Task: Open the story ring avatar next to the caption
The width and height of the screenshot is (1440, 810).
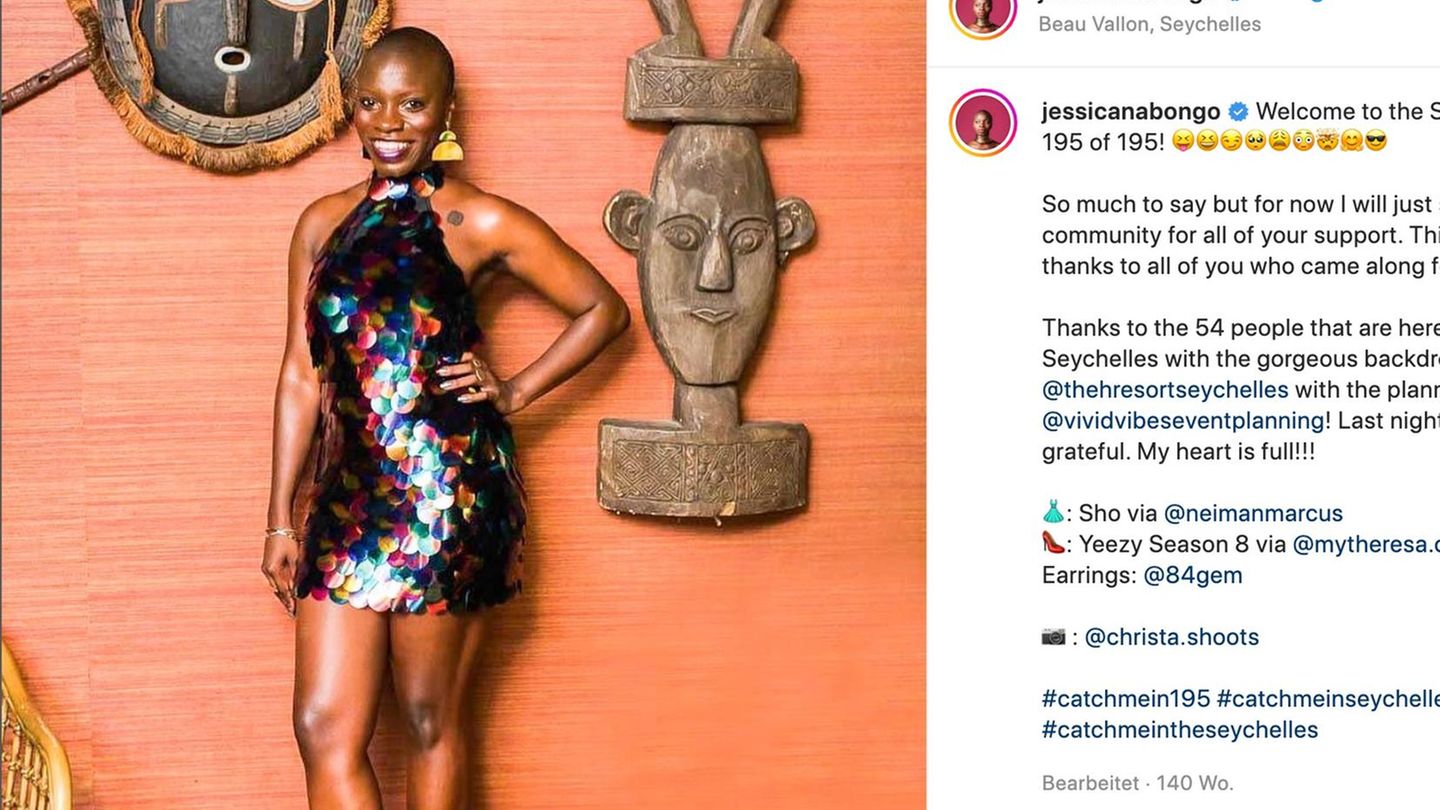Action: pos(982,123)
